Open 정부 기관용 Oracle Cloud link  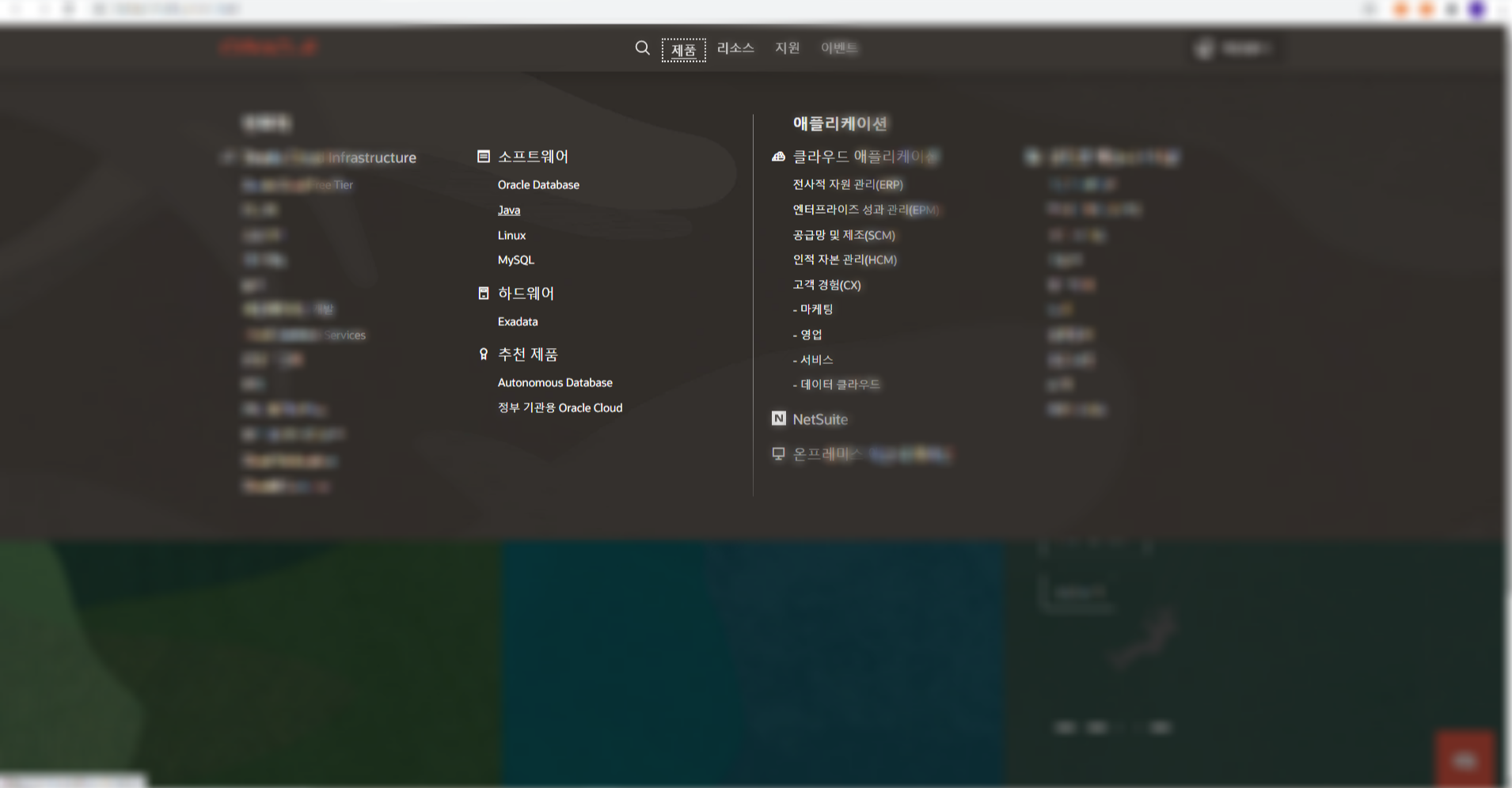pos(560,408)
